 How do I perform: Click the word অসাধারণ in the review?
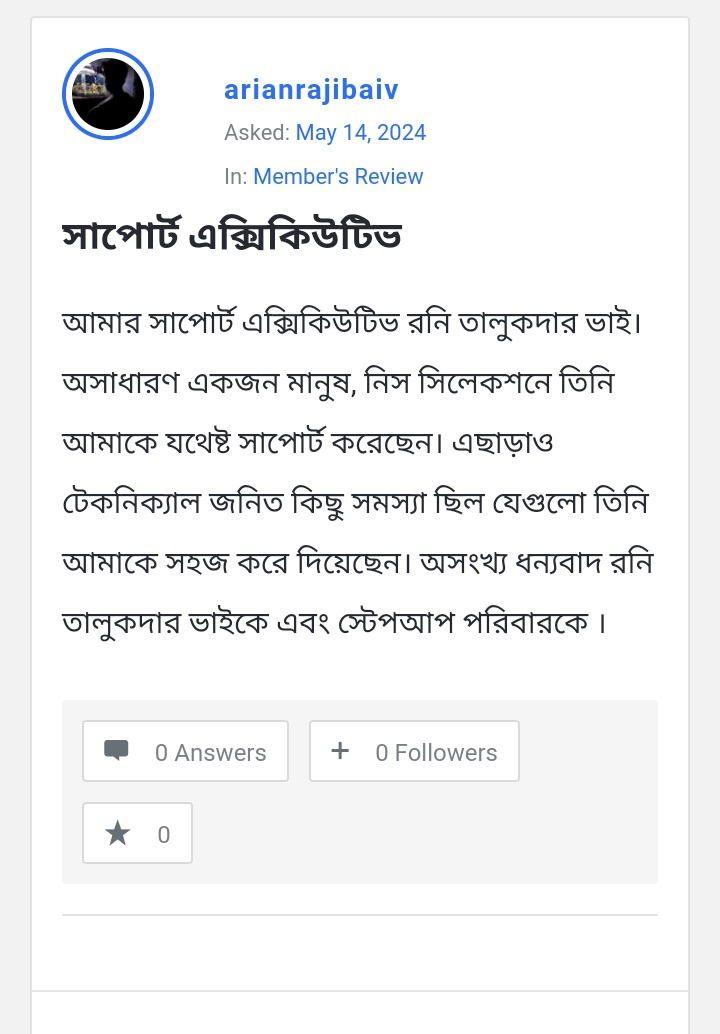(120, 384)
